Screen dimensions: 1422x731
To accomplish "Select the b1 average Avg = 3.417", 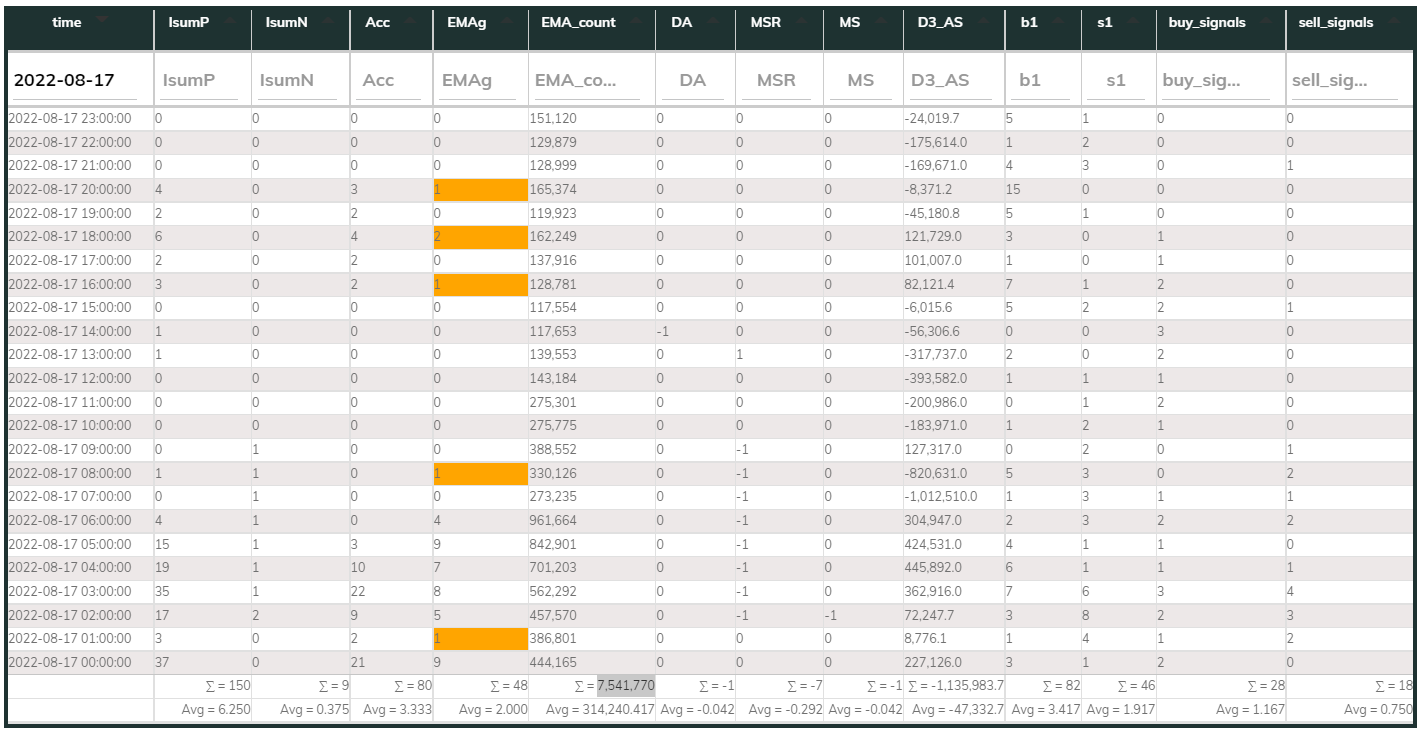I will coord(1044,709).
